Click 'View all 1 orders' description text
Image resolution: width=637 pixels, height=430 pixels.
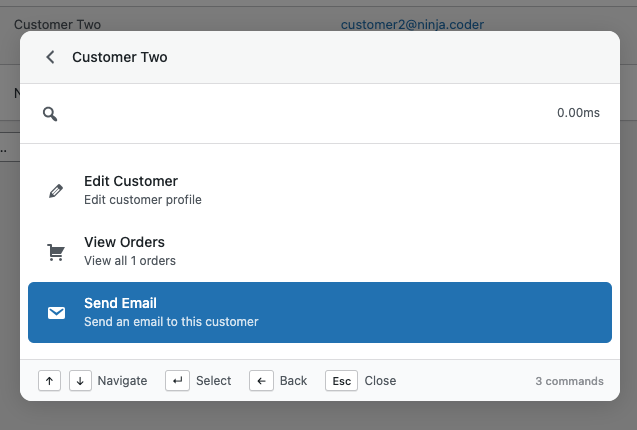click(130, 261)
